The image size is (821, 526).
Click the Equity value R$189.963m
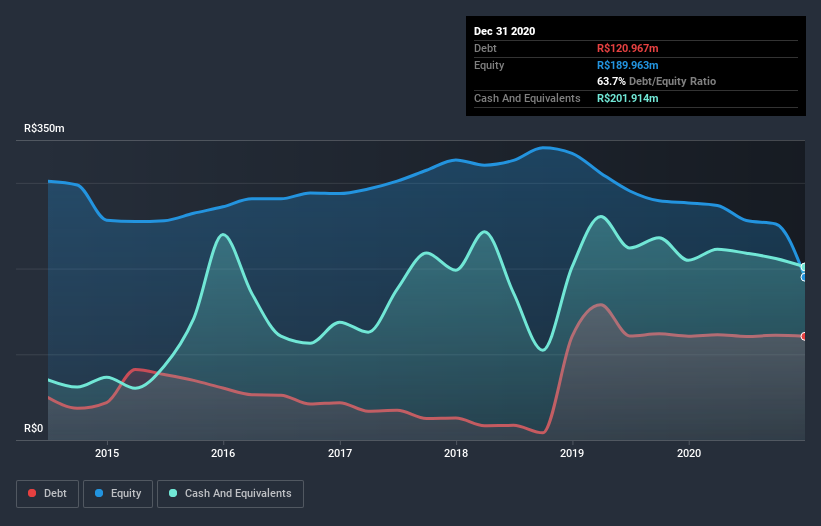[628, 65]
